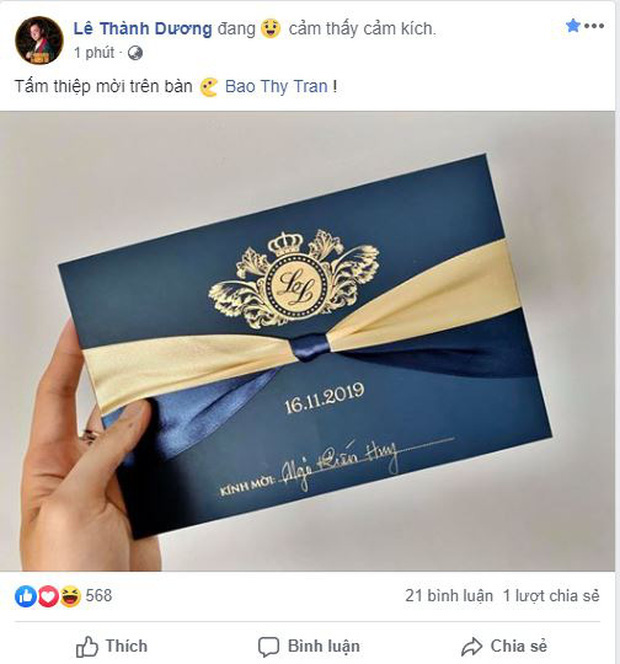620x664 pixels.
Task: Click the heart love reaction icon
Action: (x=48, y=596)
